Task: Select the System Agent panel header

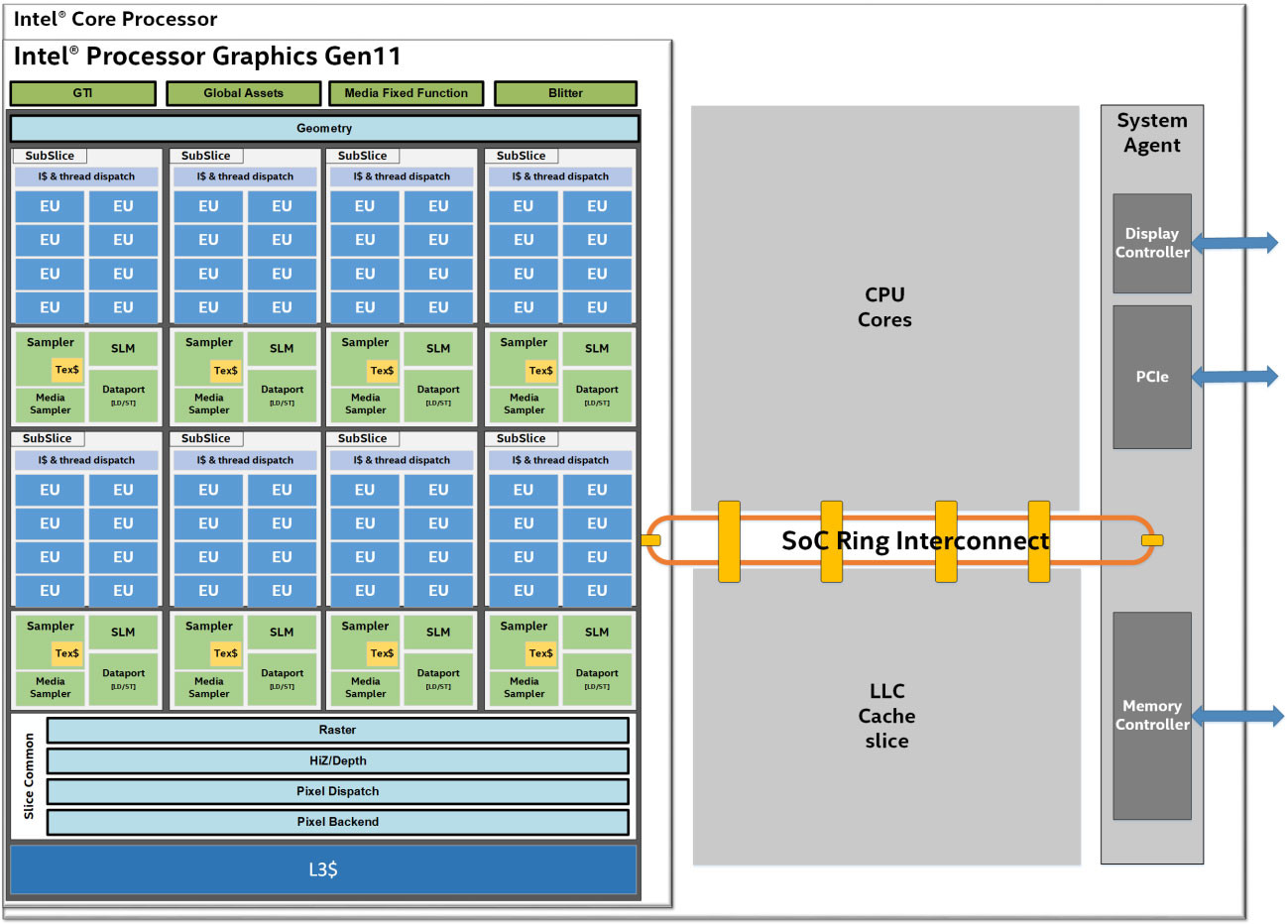Action: tap(1152, 132)
